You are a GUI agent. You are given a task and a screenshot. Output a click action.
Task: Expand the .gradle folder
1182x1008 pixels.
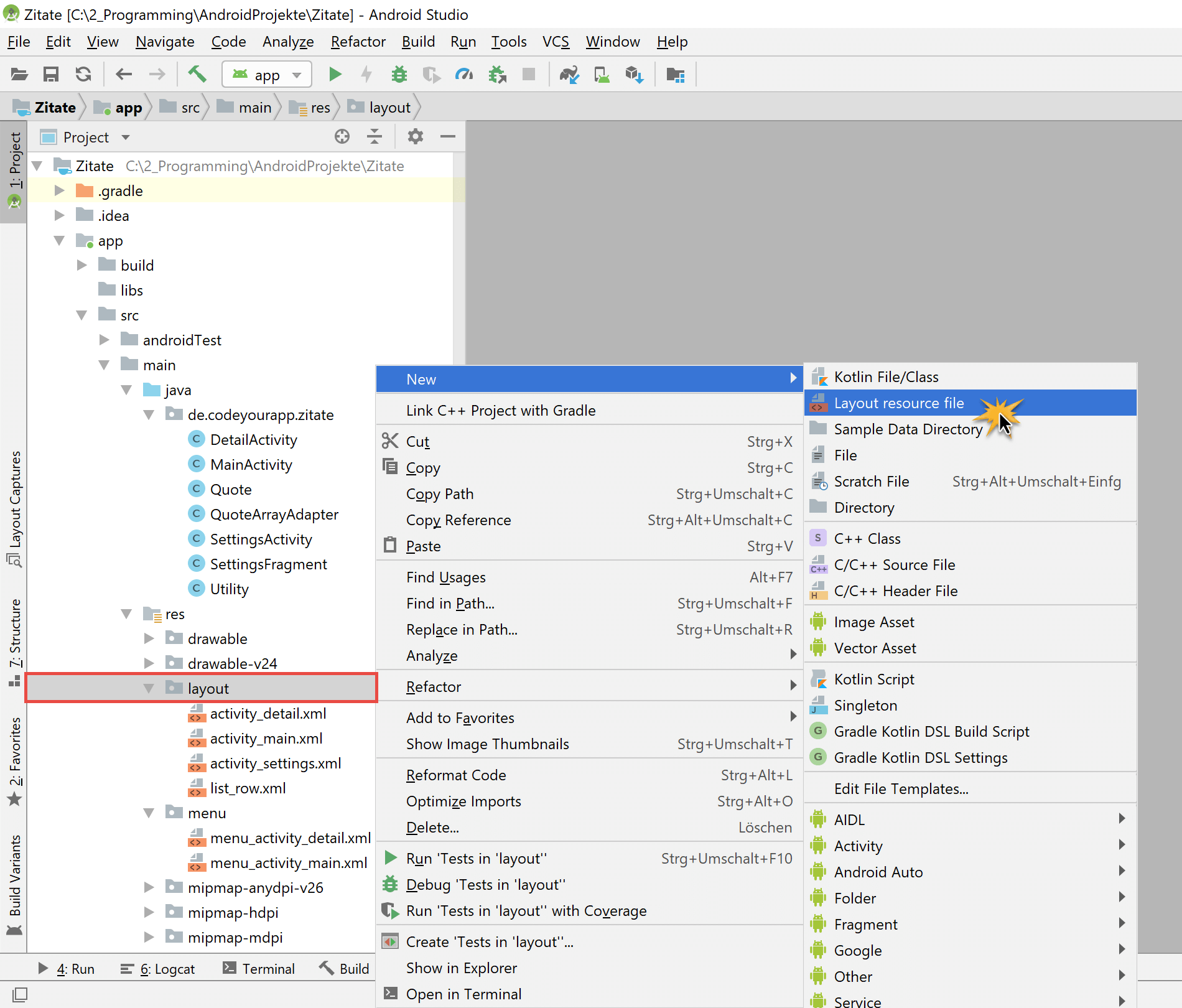(60, 190)
